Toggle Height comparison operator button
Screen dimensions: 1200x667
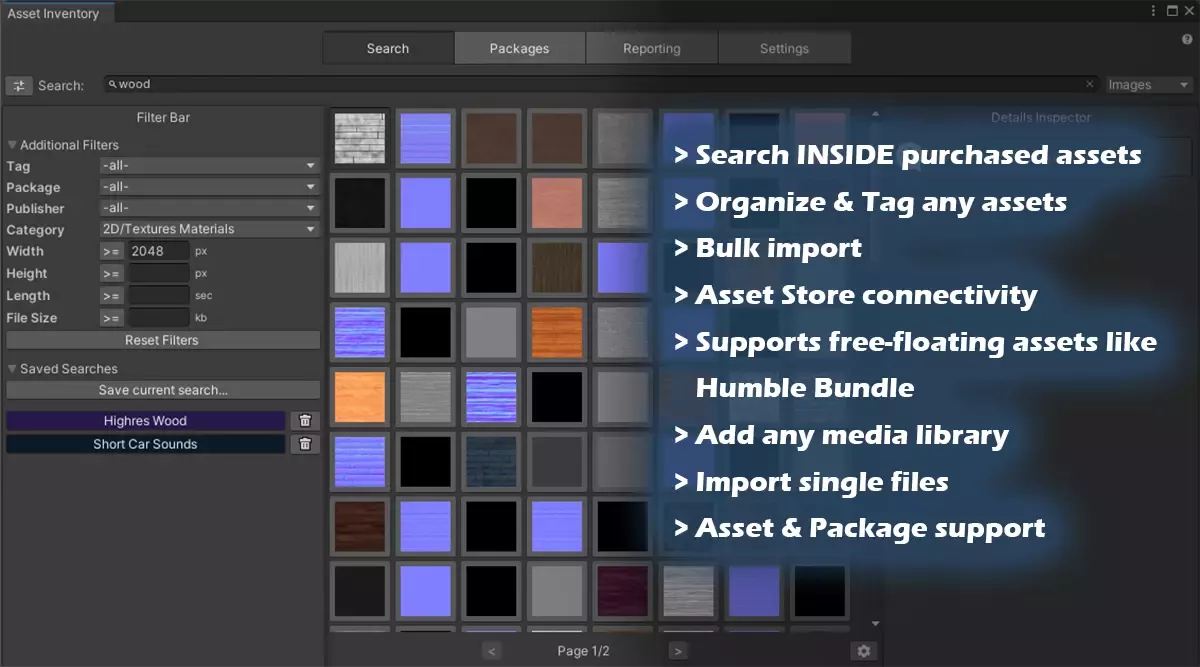pos(111,274)
